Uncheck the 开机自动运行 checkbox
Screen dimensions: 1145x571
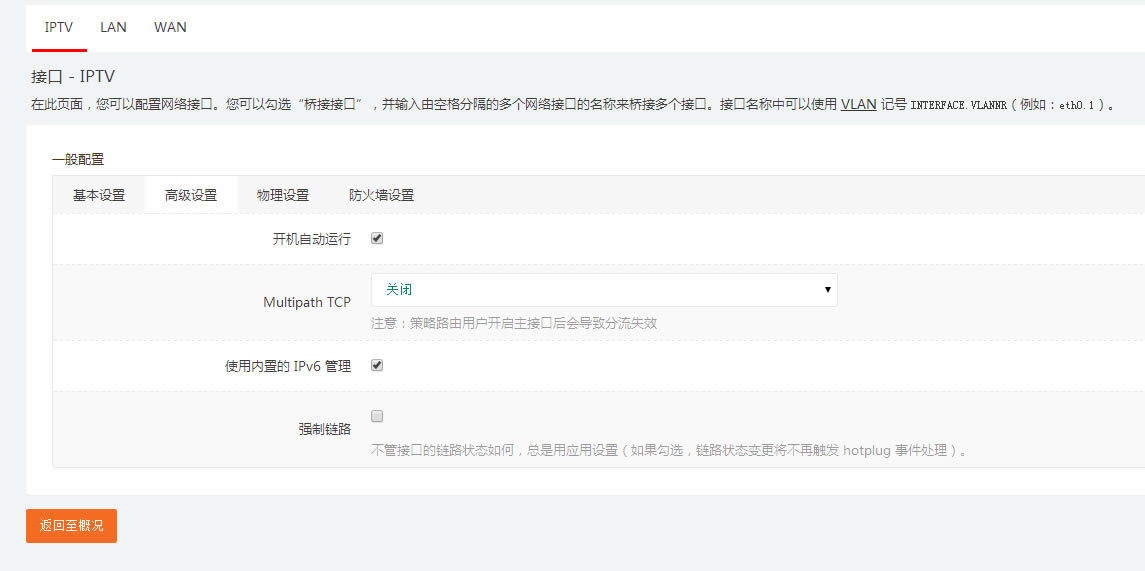(377, 239)
